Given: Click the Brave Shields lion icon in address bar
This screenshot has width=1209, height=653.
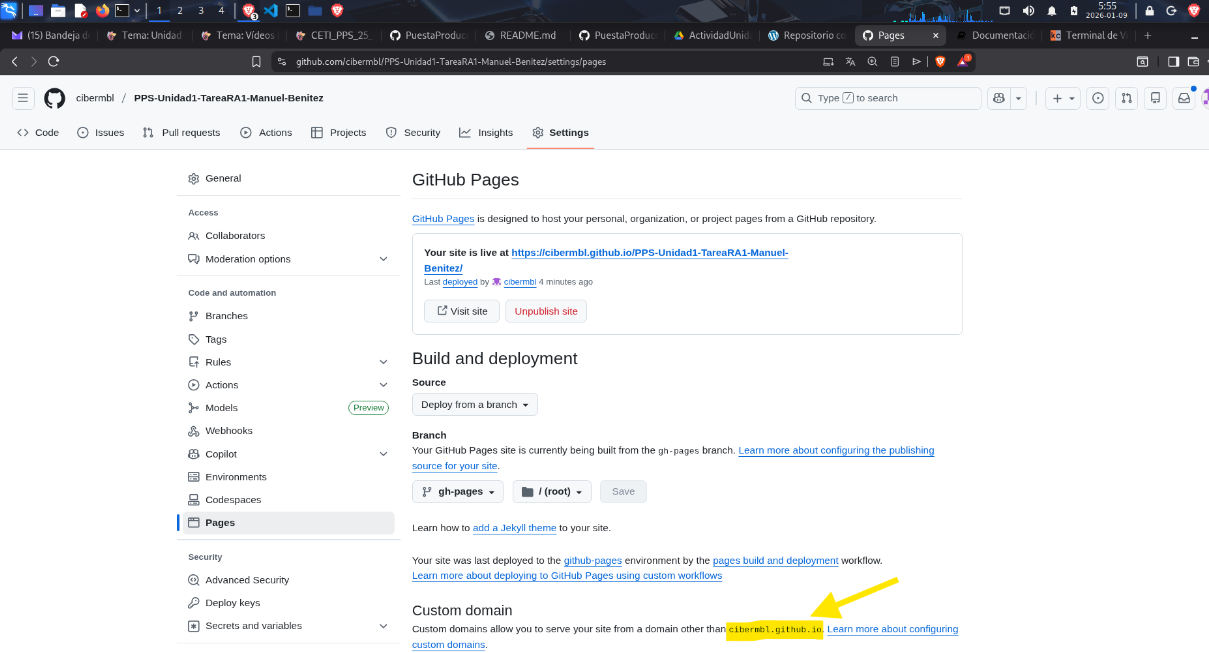Looking at the screenshot, I should (x=940, y=61).
